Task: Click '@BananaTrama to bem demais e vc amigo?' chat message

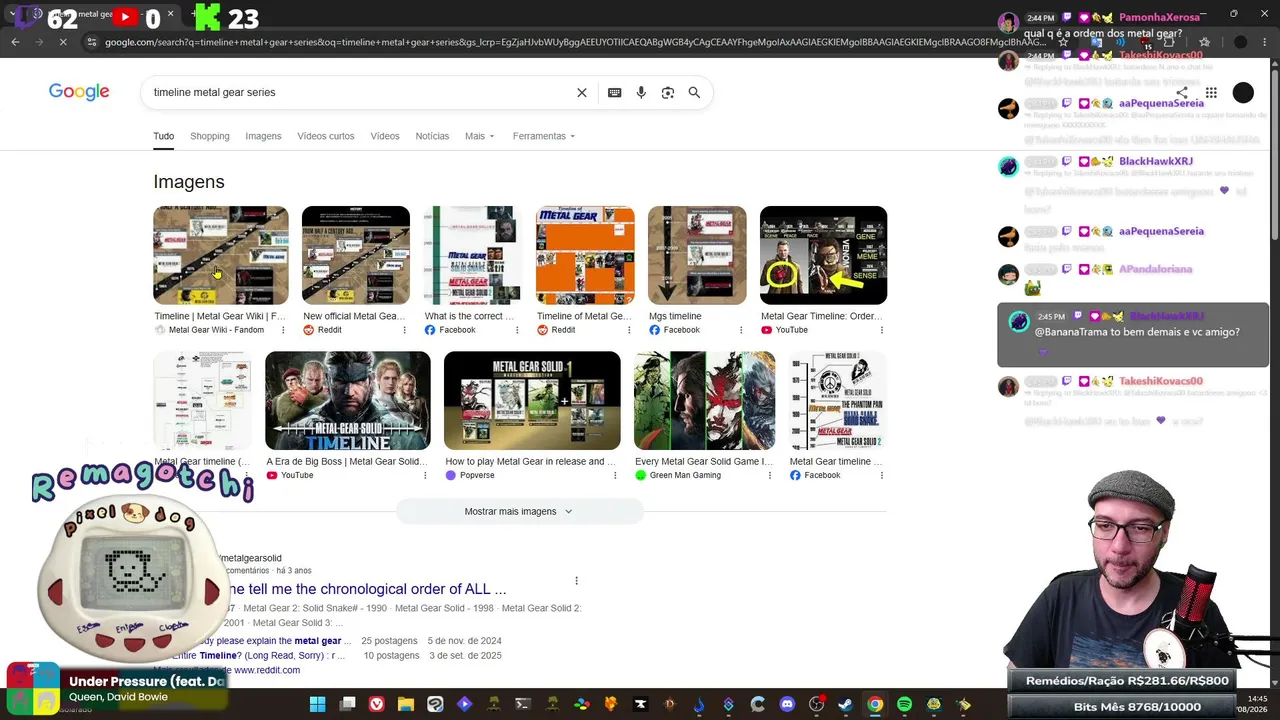Action: 1137,332
